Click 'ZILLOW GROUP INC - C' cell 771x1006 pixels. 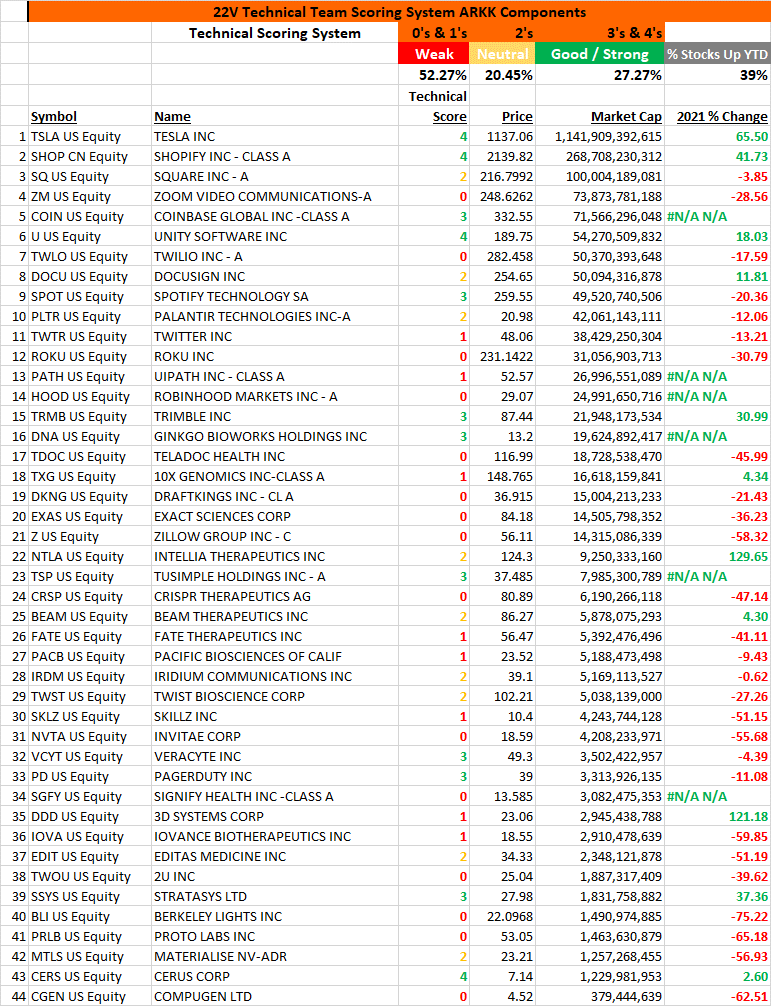coord(275,536)
